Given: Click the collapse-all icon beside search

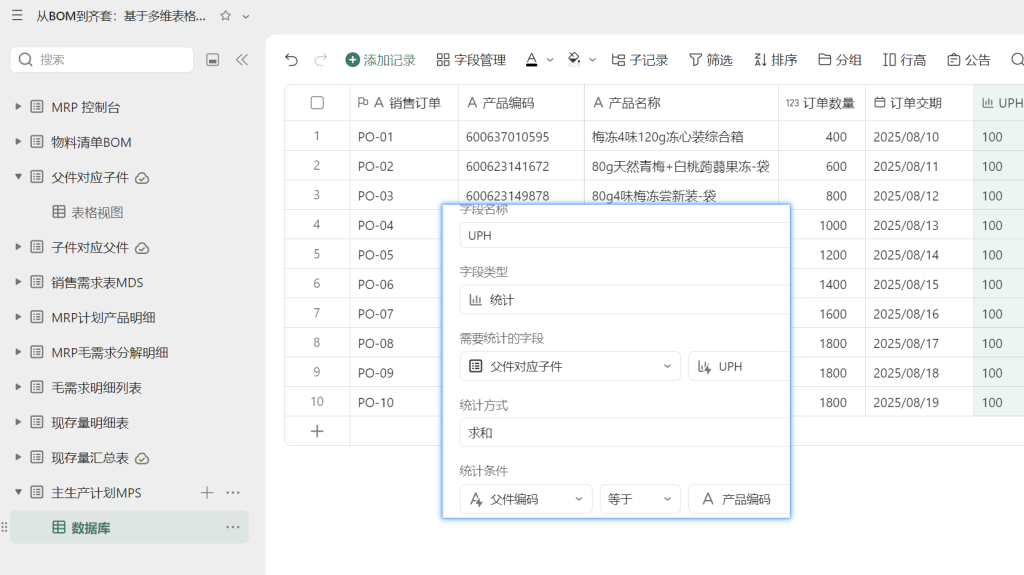Looking at the screenshot, I should 212,60.
